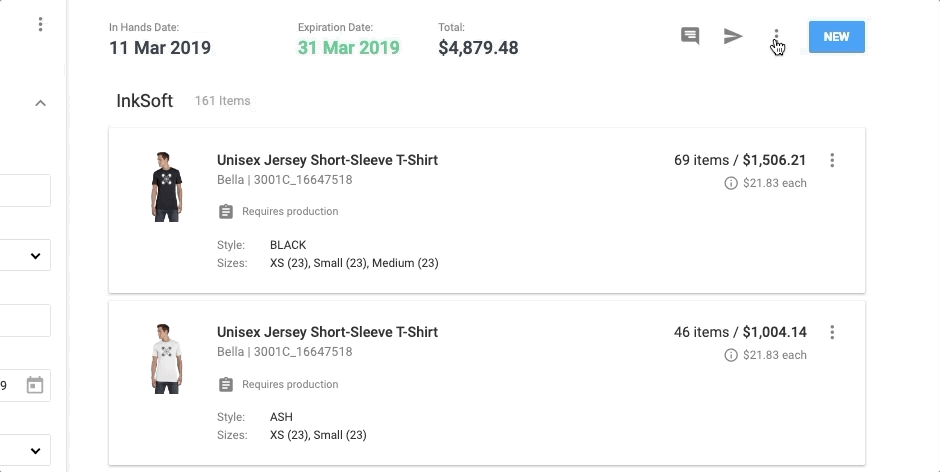The width and height of the screenshot is (940, 472).
Task: Click the first left sidebar text field
Action: point(25,191)
